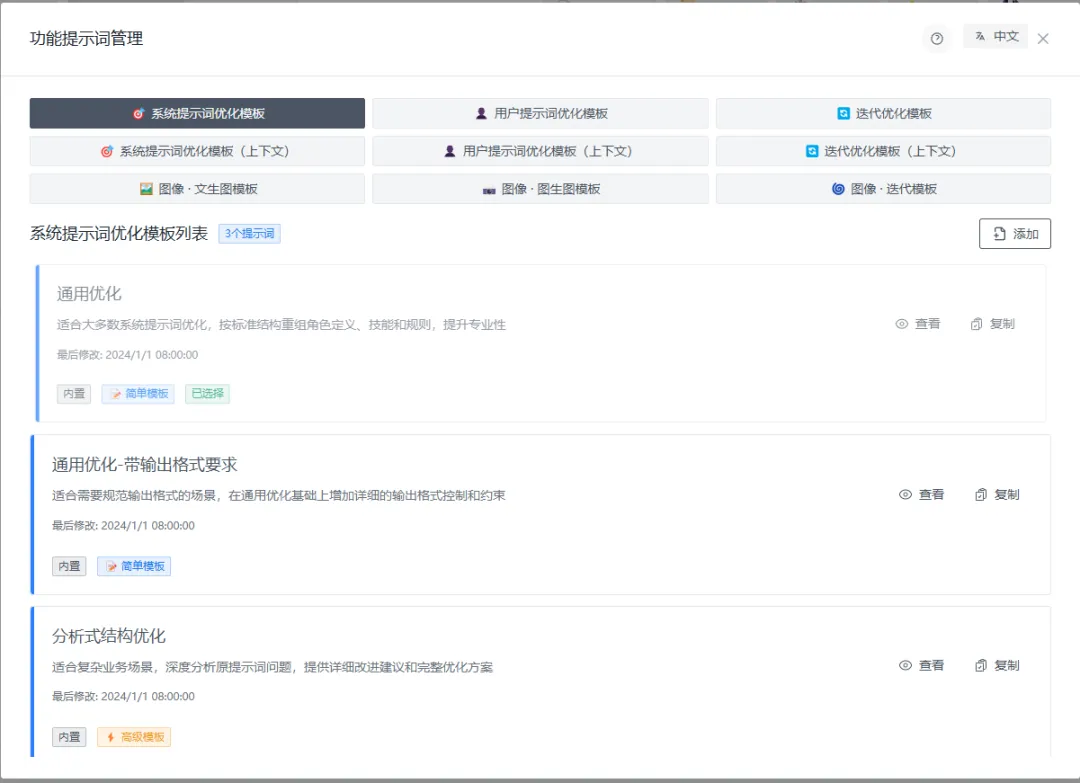Image resolution: width=1080 pixels, height=783 pixels.
Task: Close the 功能提示词管理 dialog
Action: click(x=1043, y=39)
